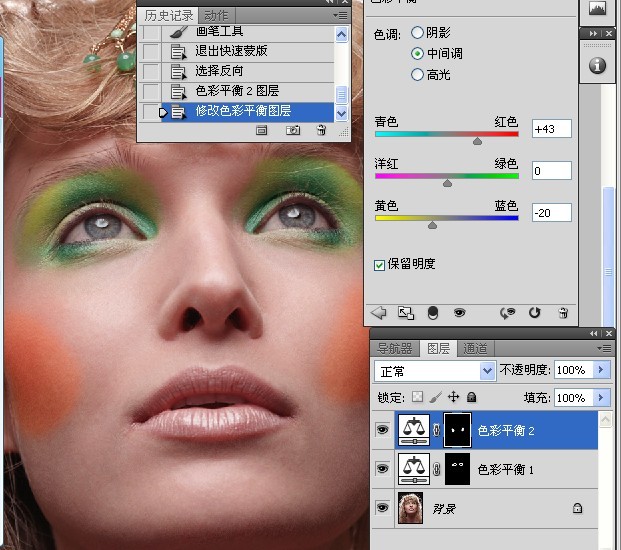Click the trash icon in the History panel

coord(322,130)
